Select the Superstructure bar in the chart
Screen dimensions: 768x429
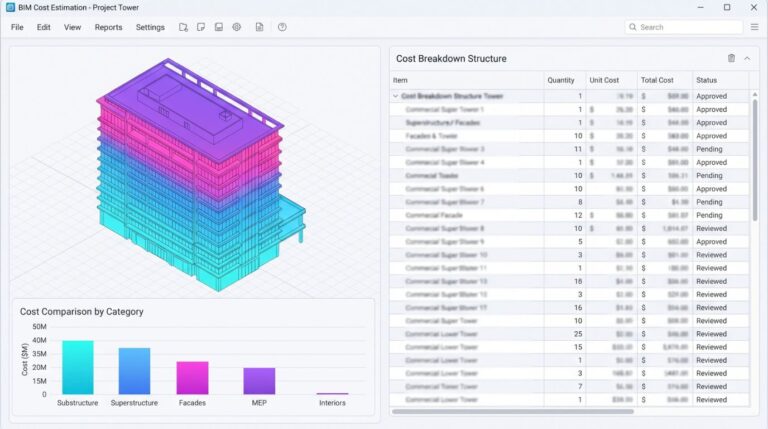[x=134, y=371]
